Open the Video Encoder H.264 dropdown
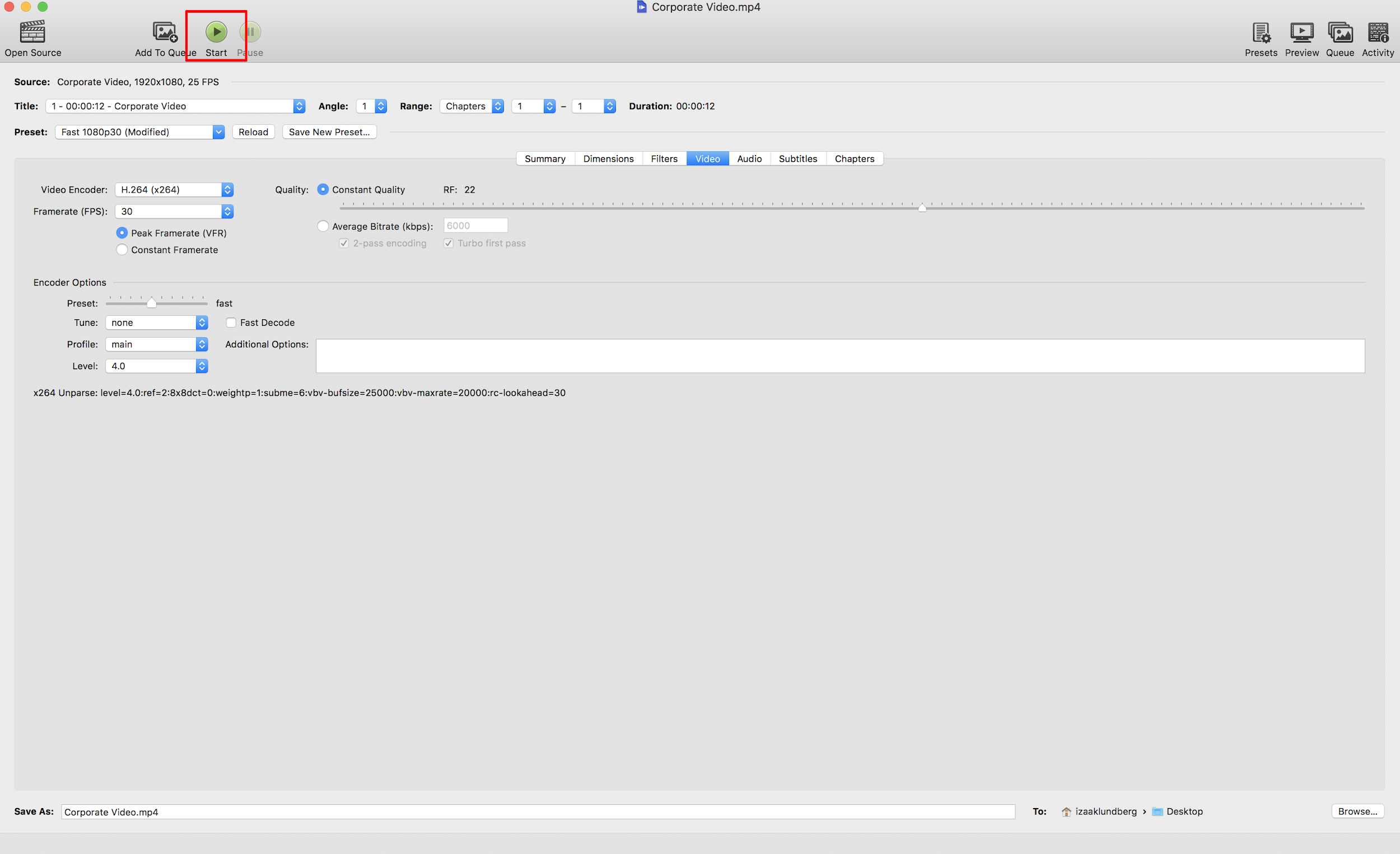Viewport: 1400px width, 854px height. coord(174,189)
